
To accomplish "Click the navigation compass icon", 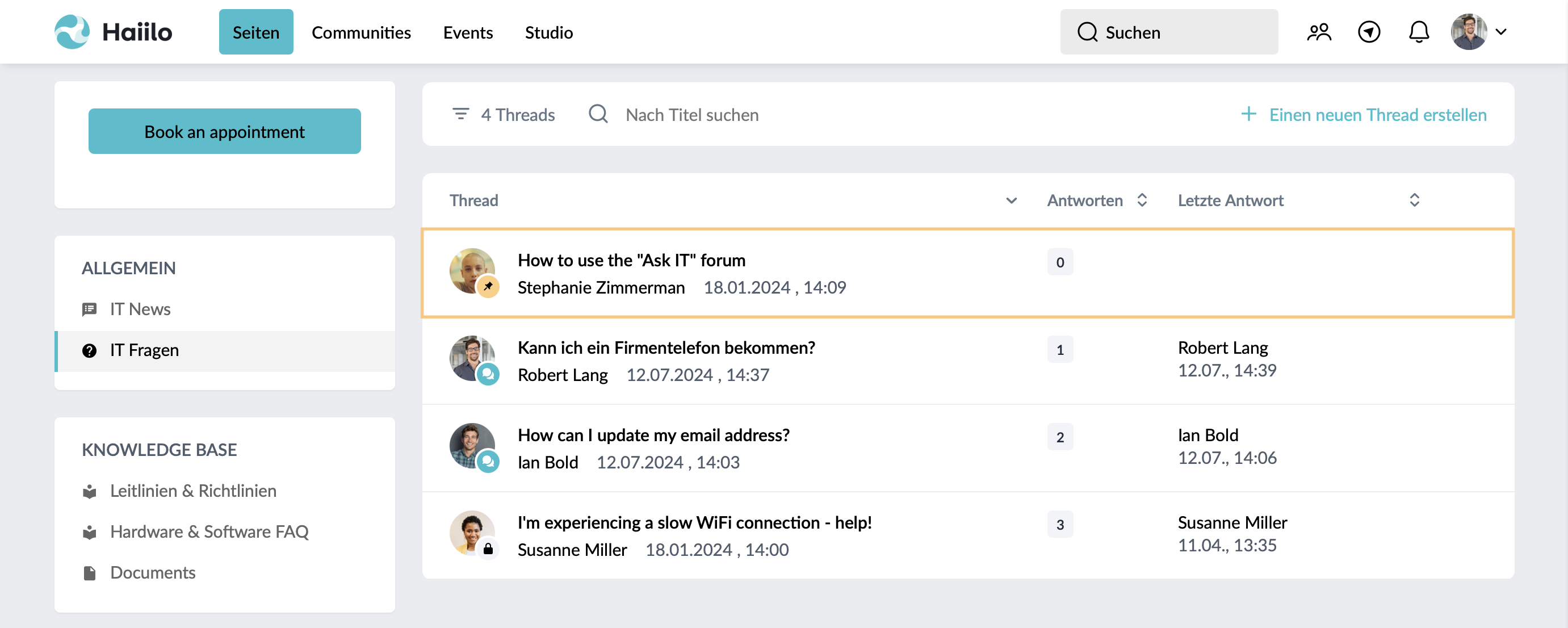I will coord(1369,32).
